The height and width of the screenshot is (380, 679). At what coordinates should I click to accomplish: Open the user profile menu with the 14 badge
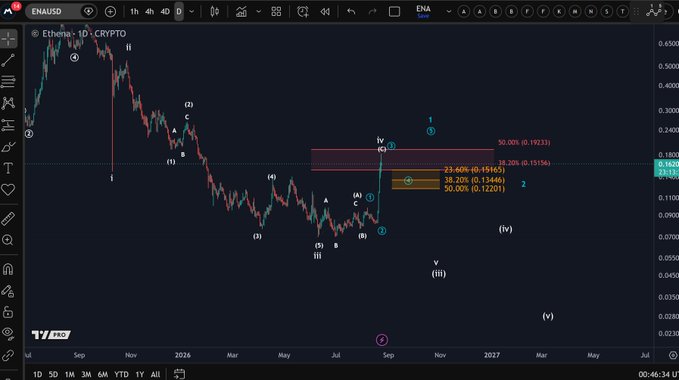tap(10, 10)
